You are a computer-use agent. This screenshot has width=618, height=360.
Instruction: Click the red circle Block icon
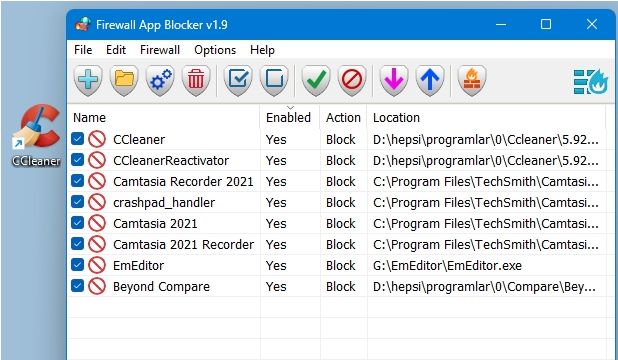(352, 80)
